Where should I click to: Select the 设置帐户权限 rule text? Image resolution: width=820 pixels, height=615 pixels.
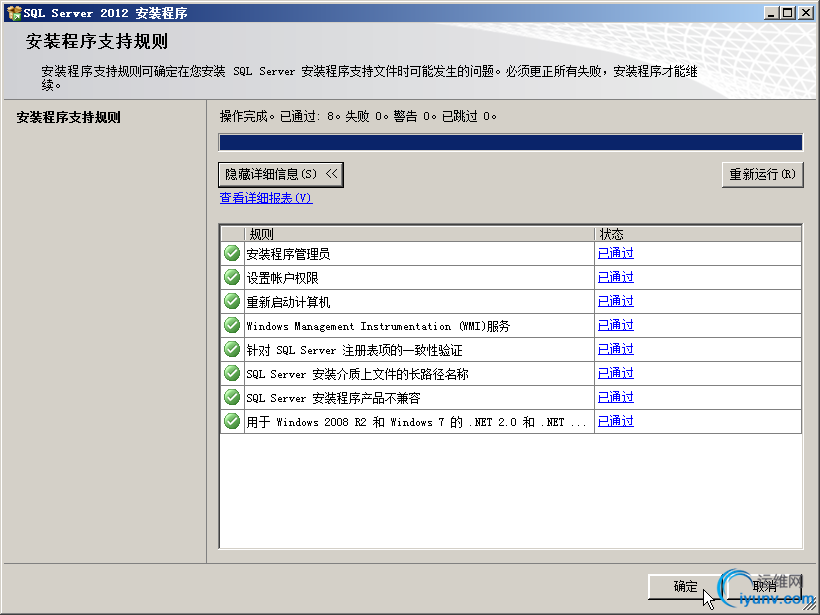point(282,278)
